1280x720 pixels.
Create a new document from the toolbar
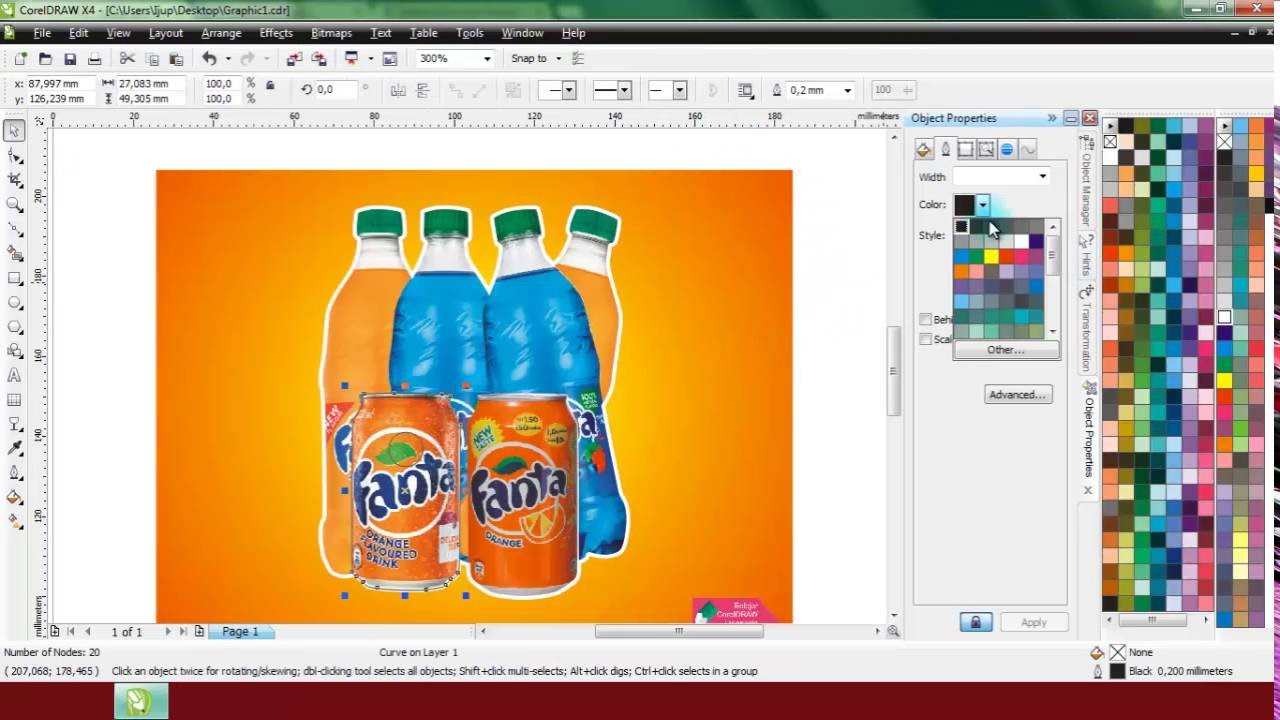[20, 59]
